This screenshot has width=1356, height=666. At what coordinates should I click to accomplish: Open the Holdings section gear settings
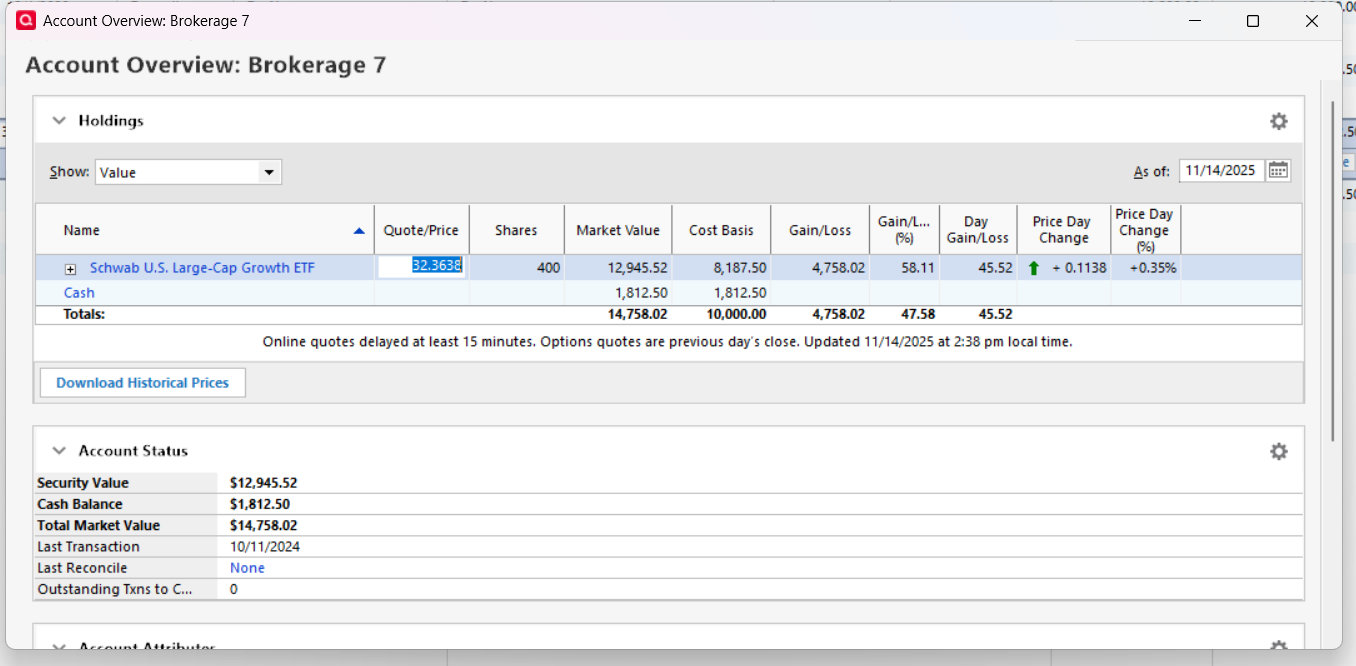1278,121
